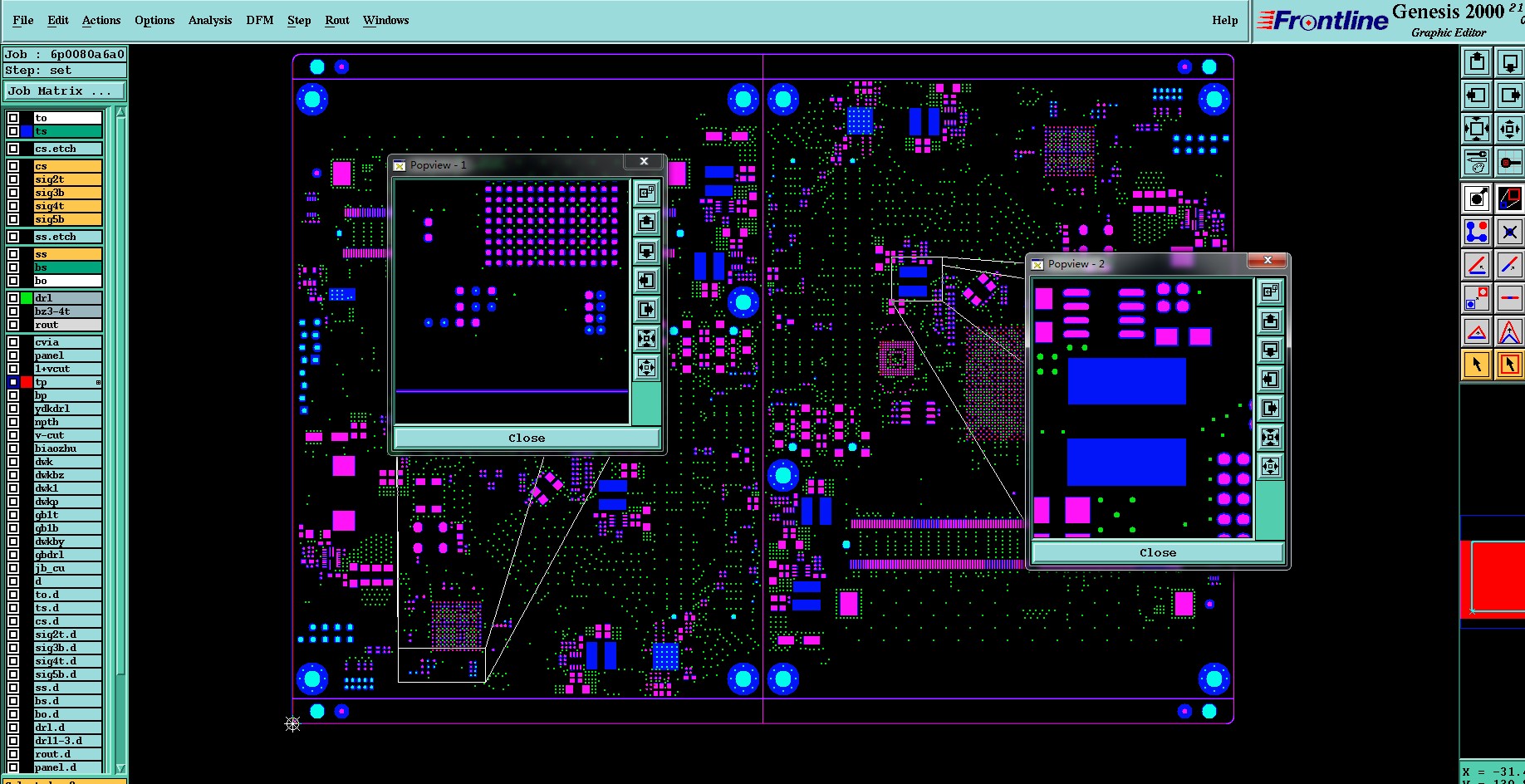Toggle the checkbox for layer drl

(x=13, y=298)
